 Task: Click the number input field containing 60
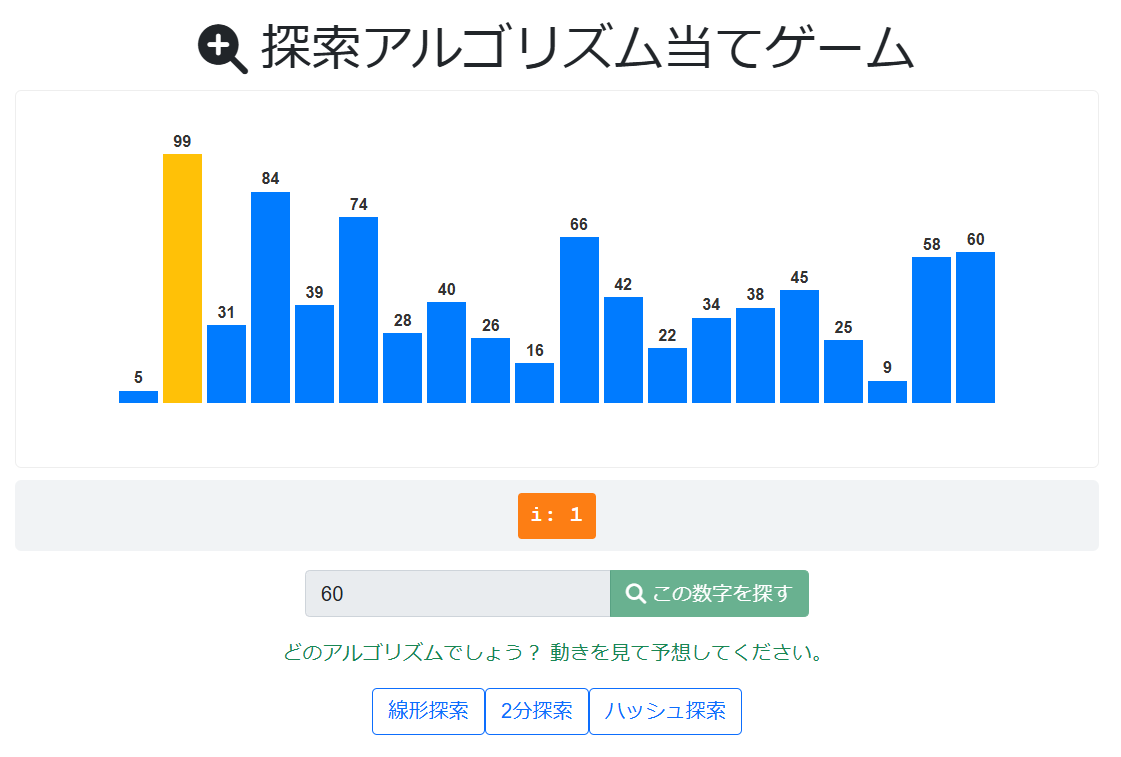tap(457, 594)
